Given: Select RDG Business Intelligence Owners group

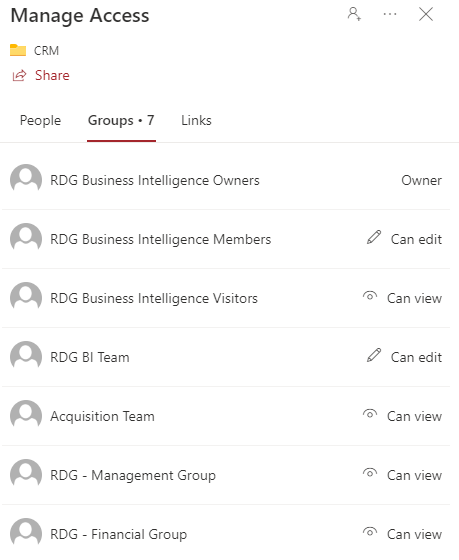Looking at the screenshot, I should point(226,180).
